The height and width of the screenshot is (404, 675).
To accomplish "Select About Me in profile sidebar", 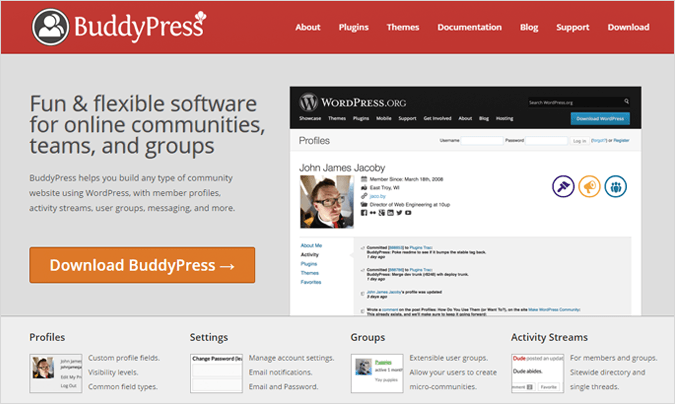I will tap(311, 246).
